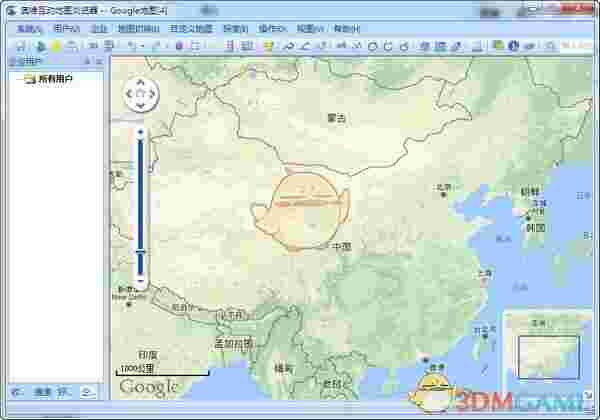
Task: Click the leftmost icon in the left panel bottom bar
Action: pyautogui.click(x=18, y=392)
